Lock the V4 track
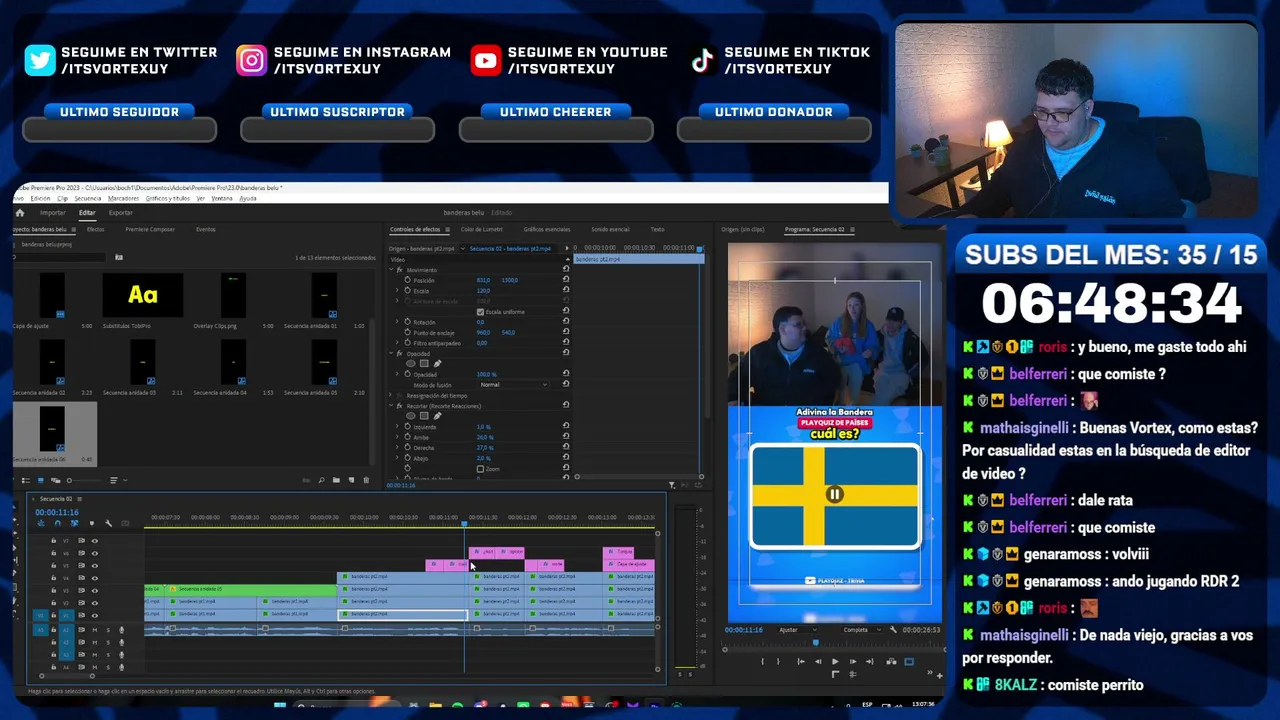The height and width of the screenshot is (720, 1280). pos(53,577)
